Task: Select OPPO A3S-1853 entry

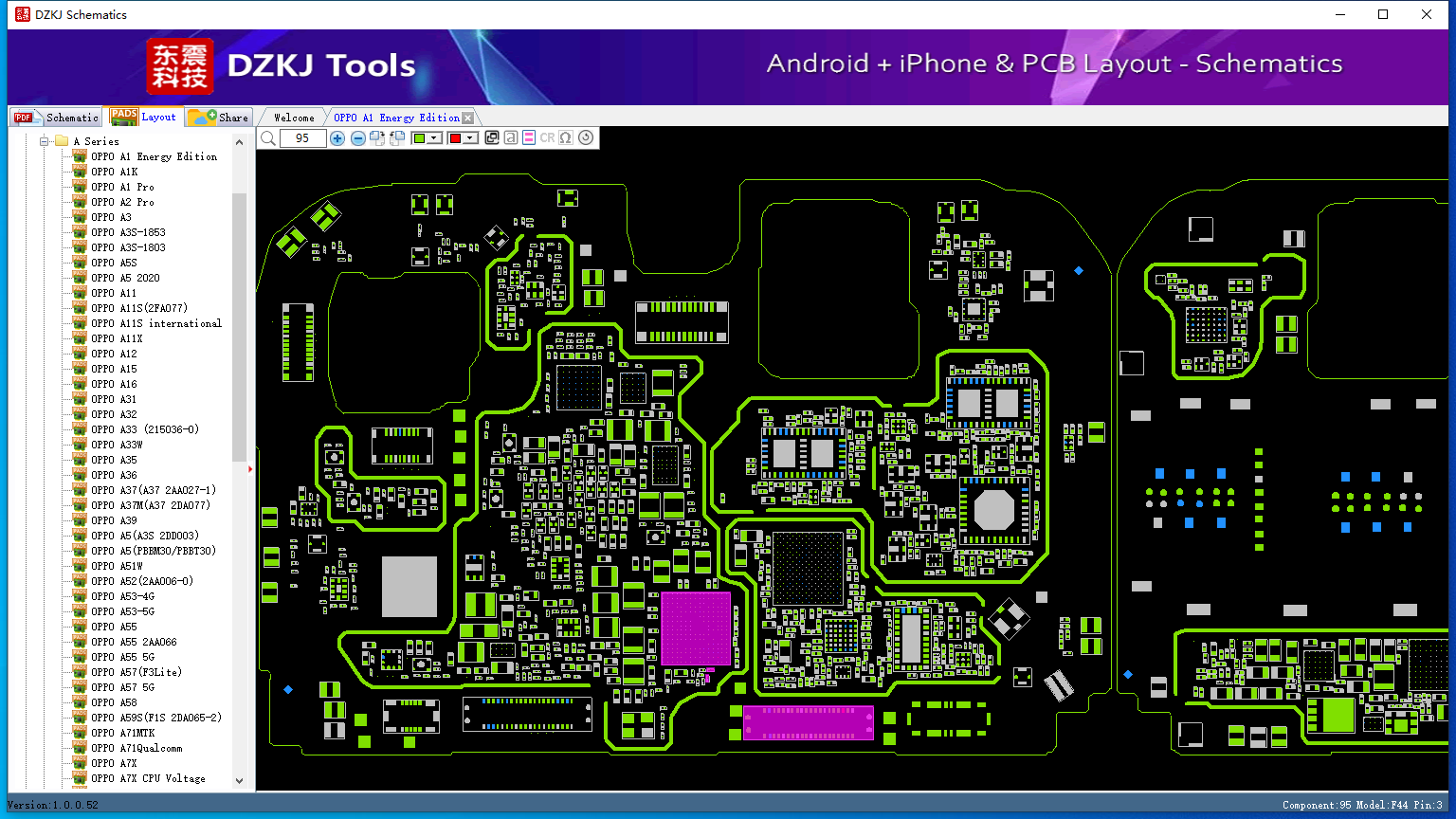Action: pos(128,232)
